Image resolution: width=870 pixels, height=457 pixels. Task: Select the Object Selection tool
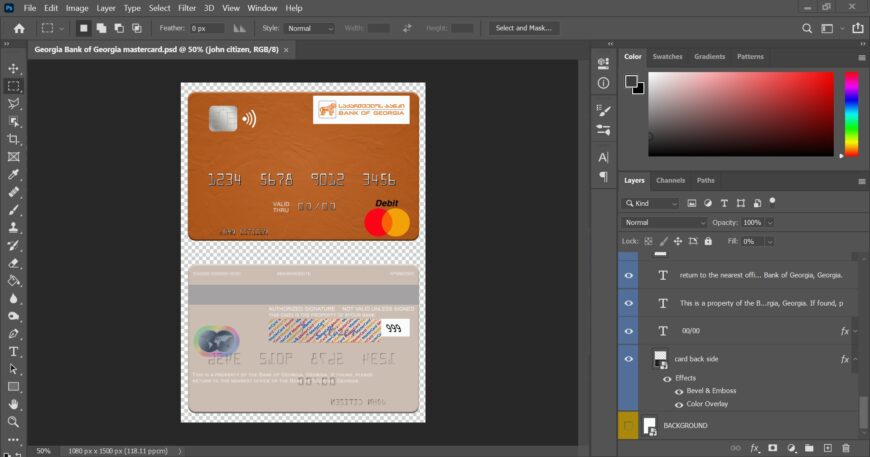tap(13, 121)
